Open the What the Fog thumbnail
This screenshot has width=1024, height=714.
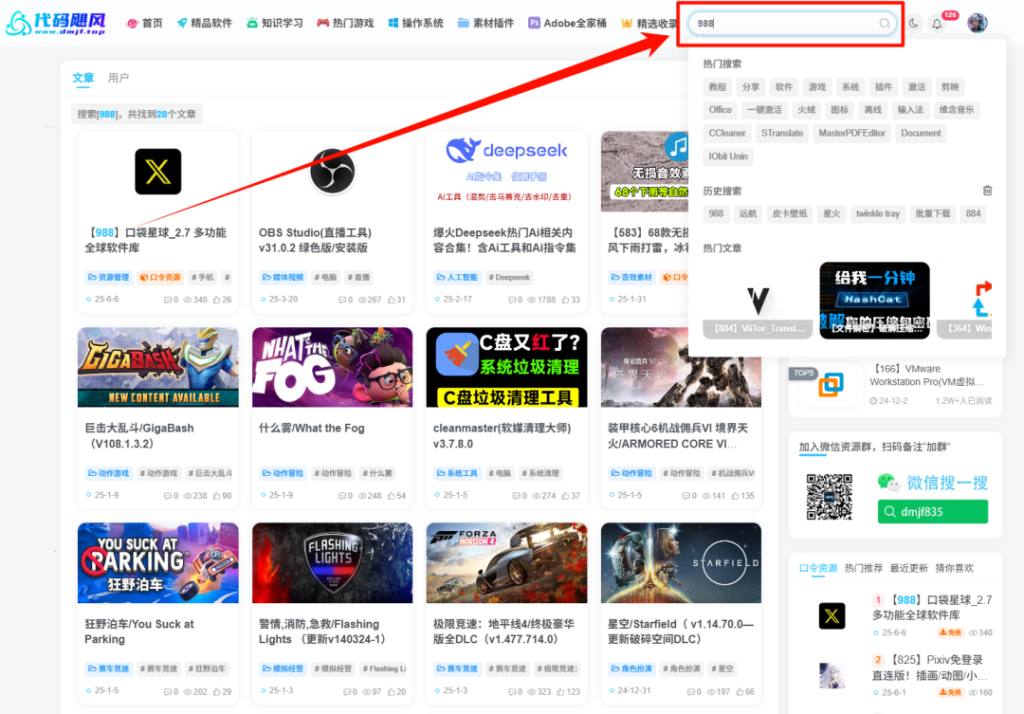pyautogui.click(x=332, y=367)
